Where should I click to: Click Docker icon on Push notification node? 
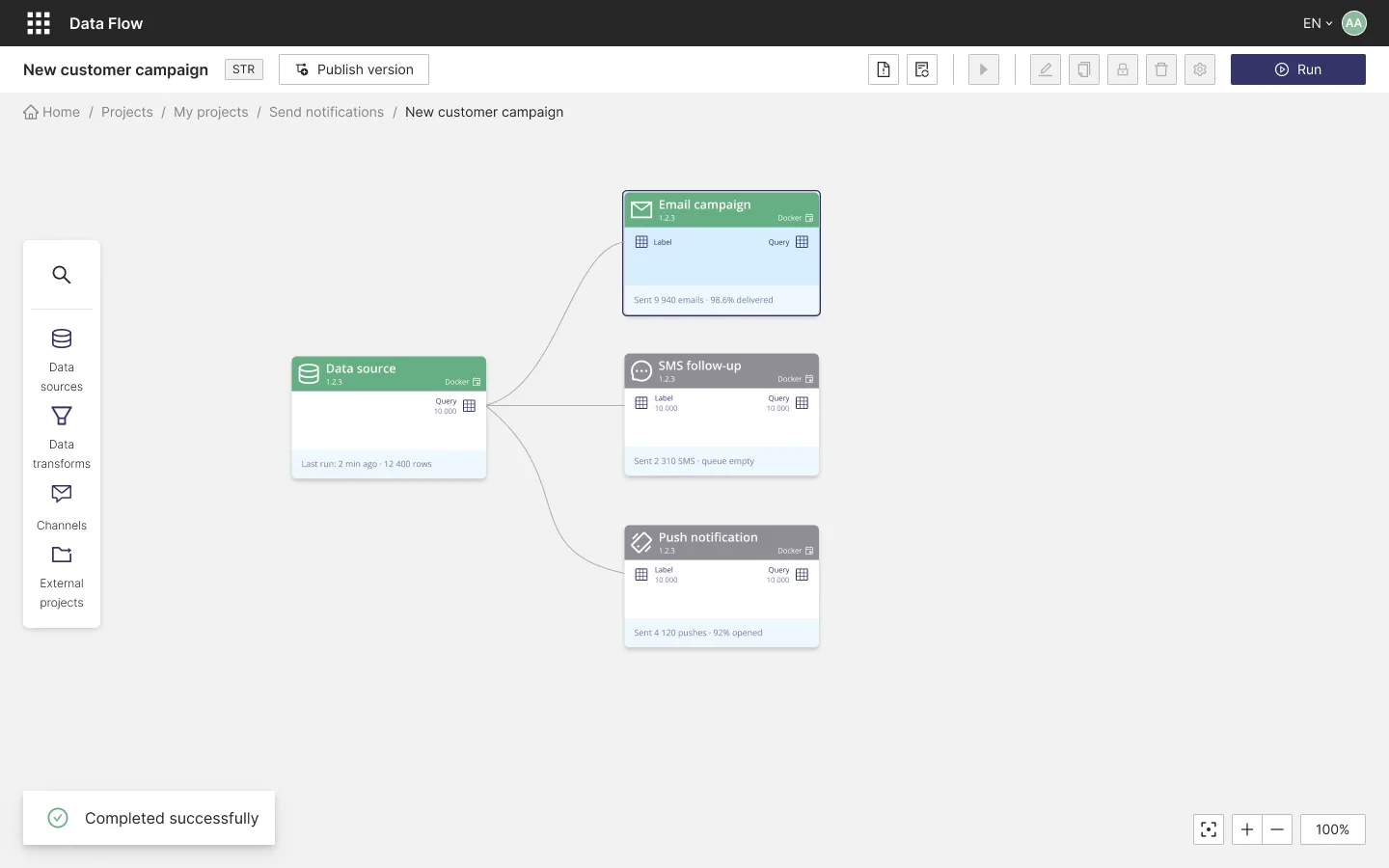[x=809, y=551]
